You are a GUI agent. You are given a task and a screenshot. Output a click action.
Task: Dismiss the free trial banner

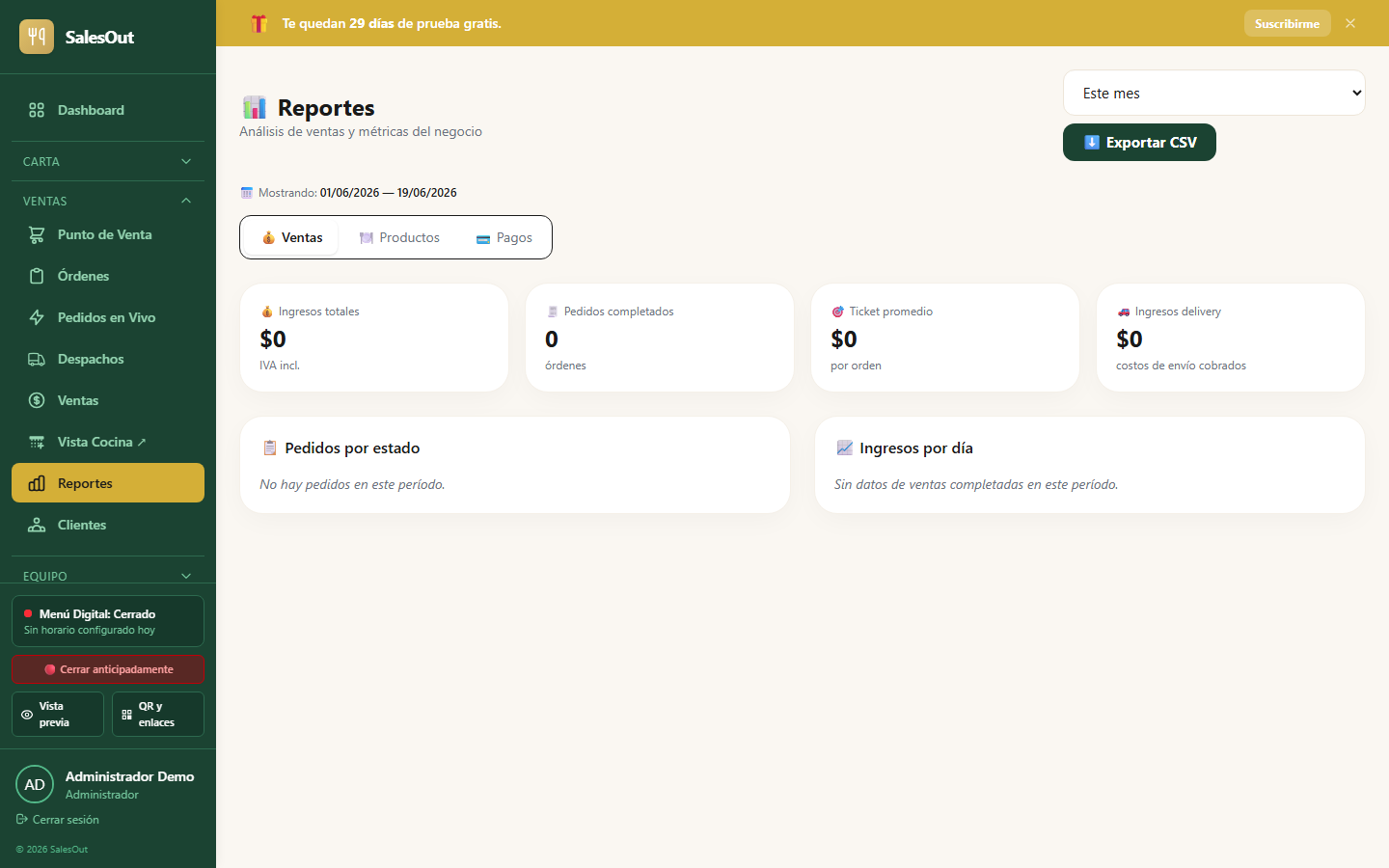pyautogui.click(x=1350, y=23)
